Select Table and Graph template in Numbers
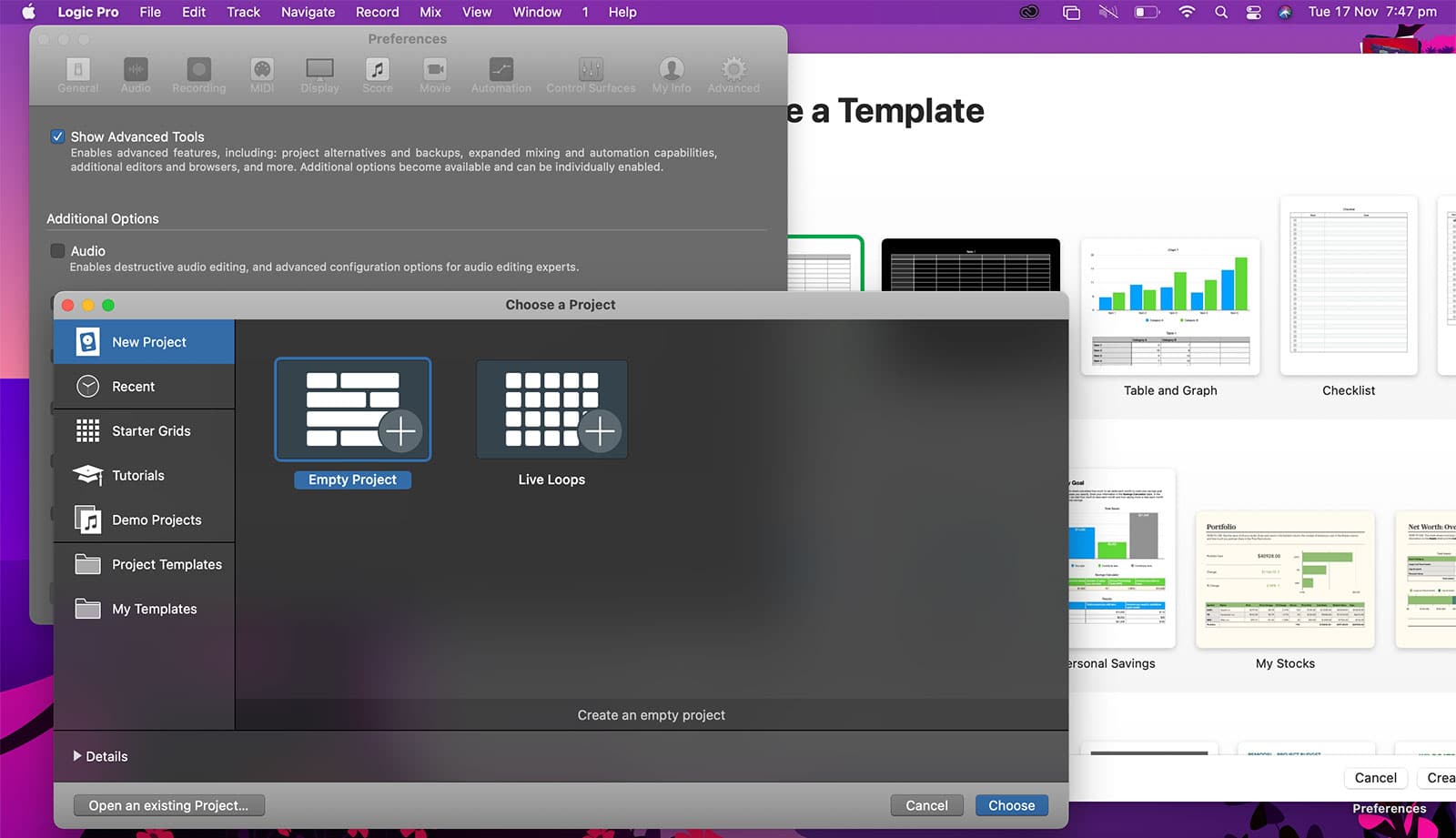 tap(1170, 307)
